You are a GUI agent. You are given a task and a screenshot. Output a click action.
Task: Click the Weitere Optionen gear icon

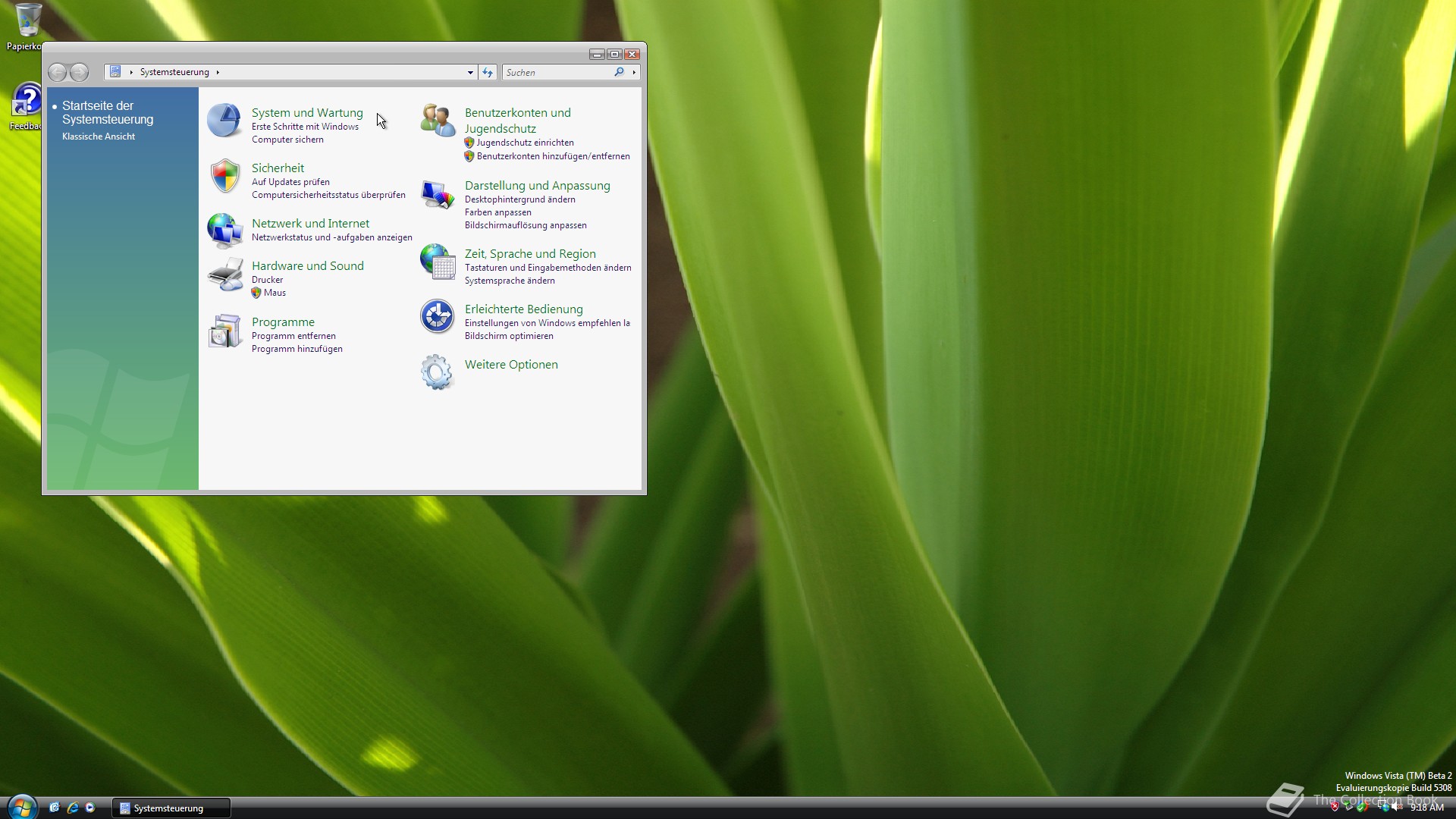click(437, 372)
